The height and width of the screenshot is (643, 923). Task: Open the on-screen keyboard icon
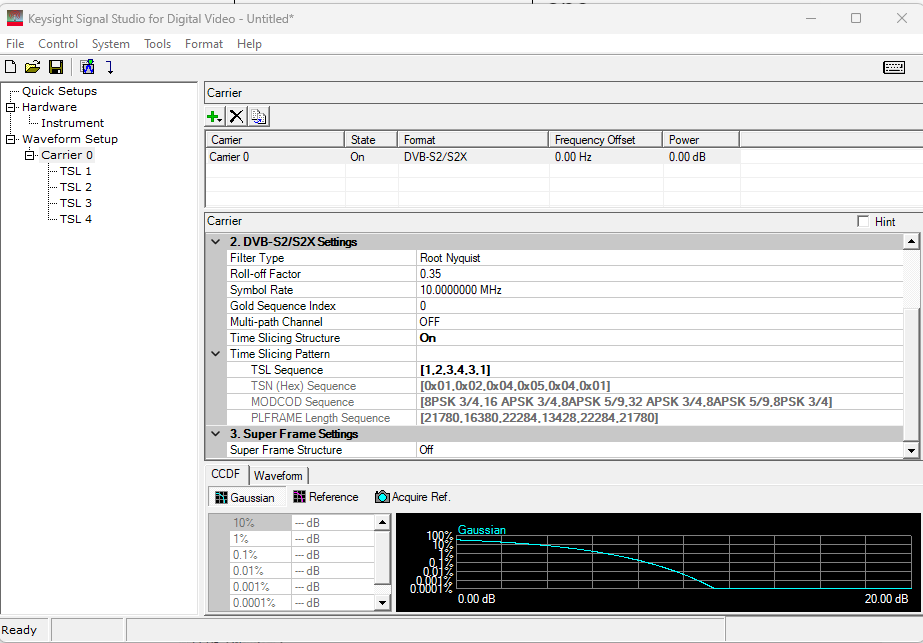tap(894, 67)
